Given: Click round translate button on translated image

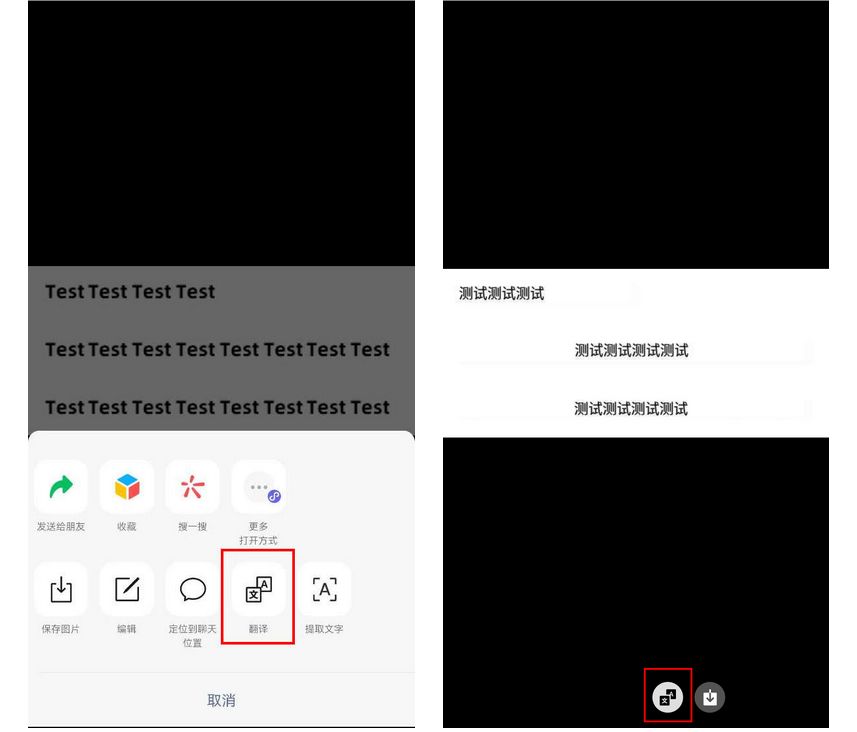Looking at the screenshot, I should click(667, 697).
